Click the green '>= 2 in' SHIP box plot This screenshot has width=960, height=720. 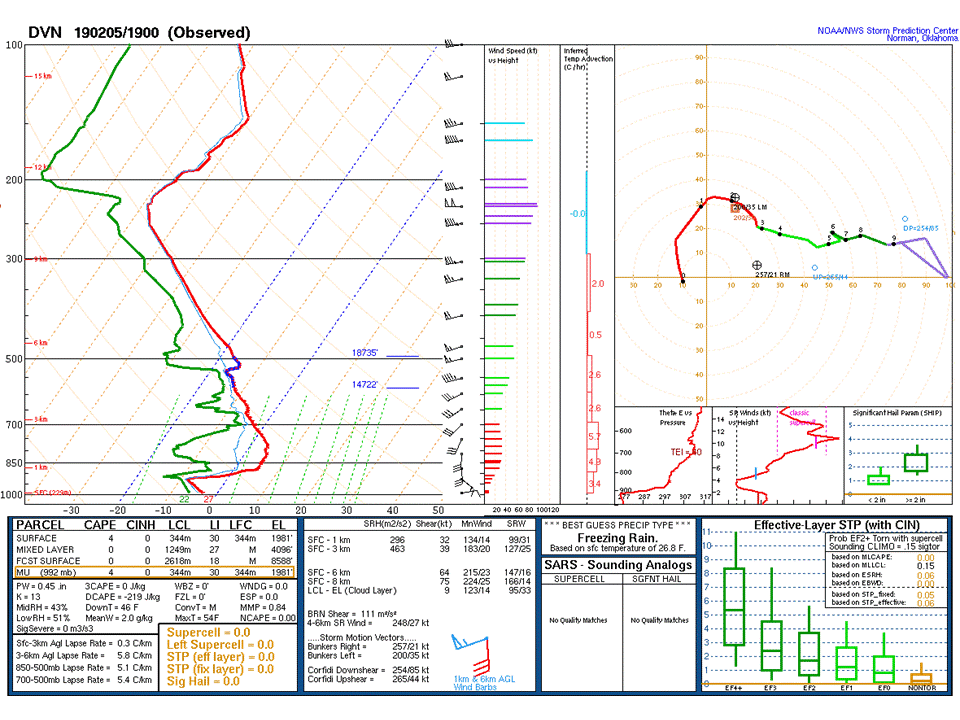pos(915,462)
